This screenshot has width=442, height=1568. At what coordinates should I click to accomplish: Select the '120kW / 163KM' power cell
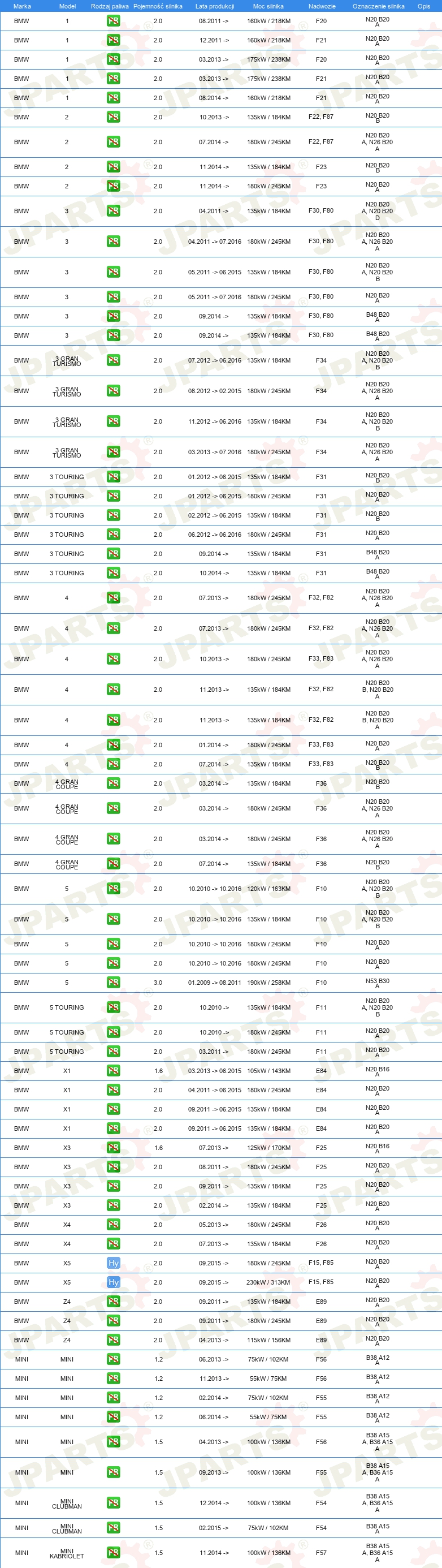click(268, 889)
